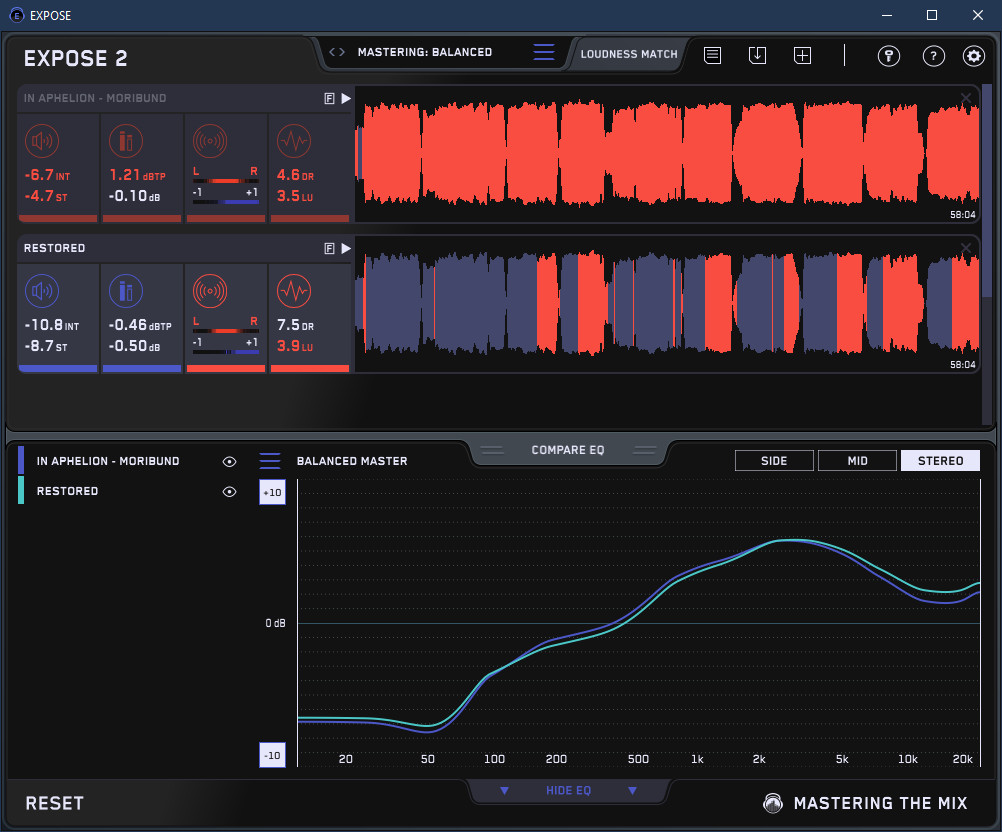Click true peak meter icon for In Aphelion - Moribund
1002x832 pixels.
126,141
